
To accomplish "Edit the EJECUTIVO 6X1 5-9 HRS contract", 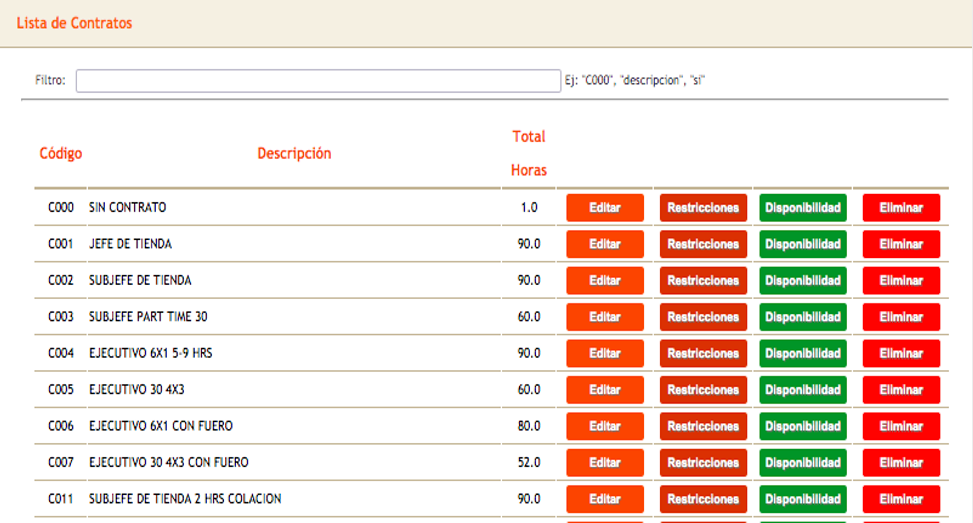I will click(x=605, y=354).
